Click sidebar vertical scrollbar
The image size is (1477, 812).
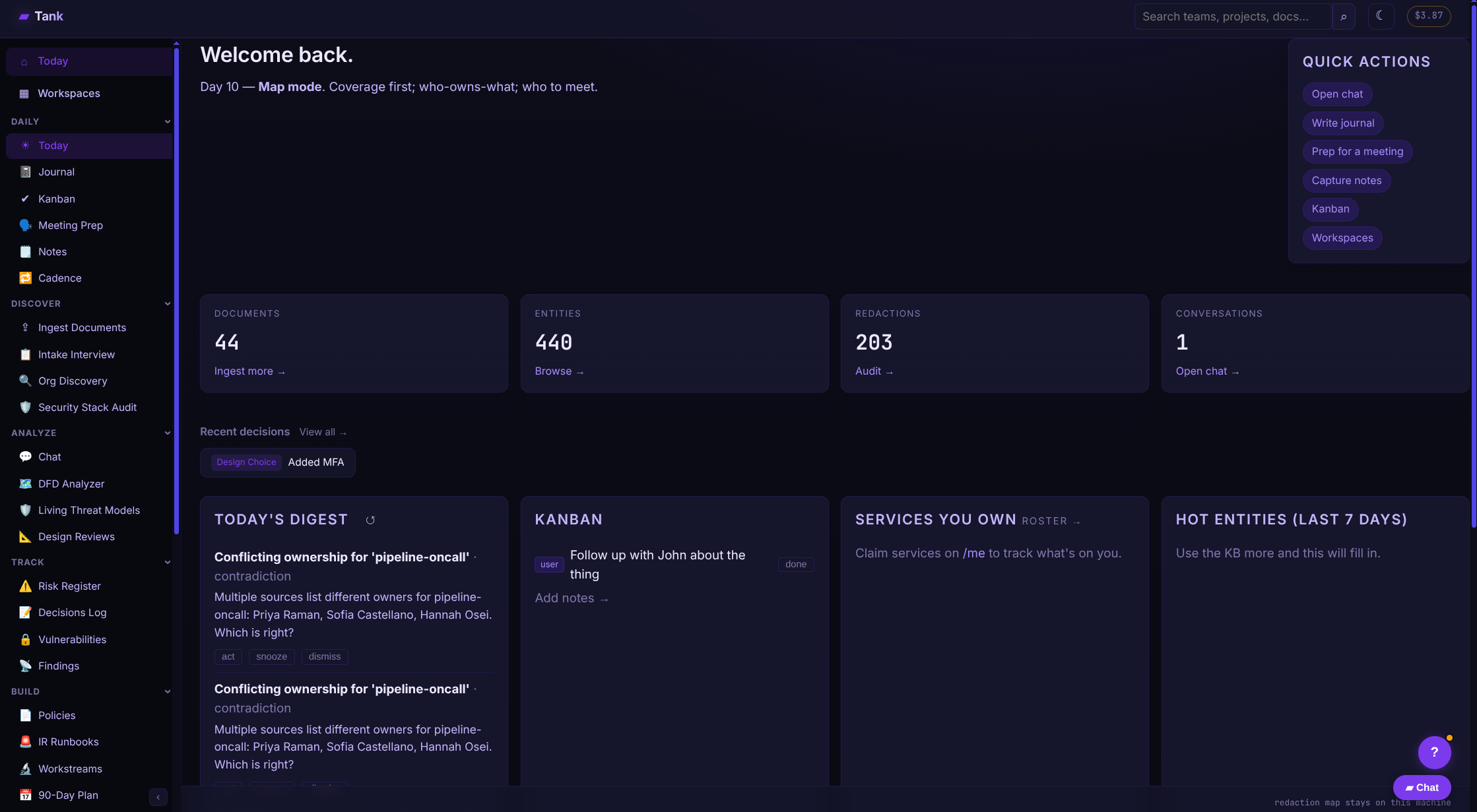point(176,290)
